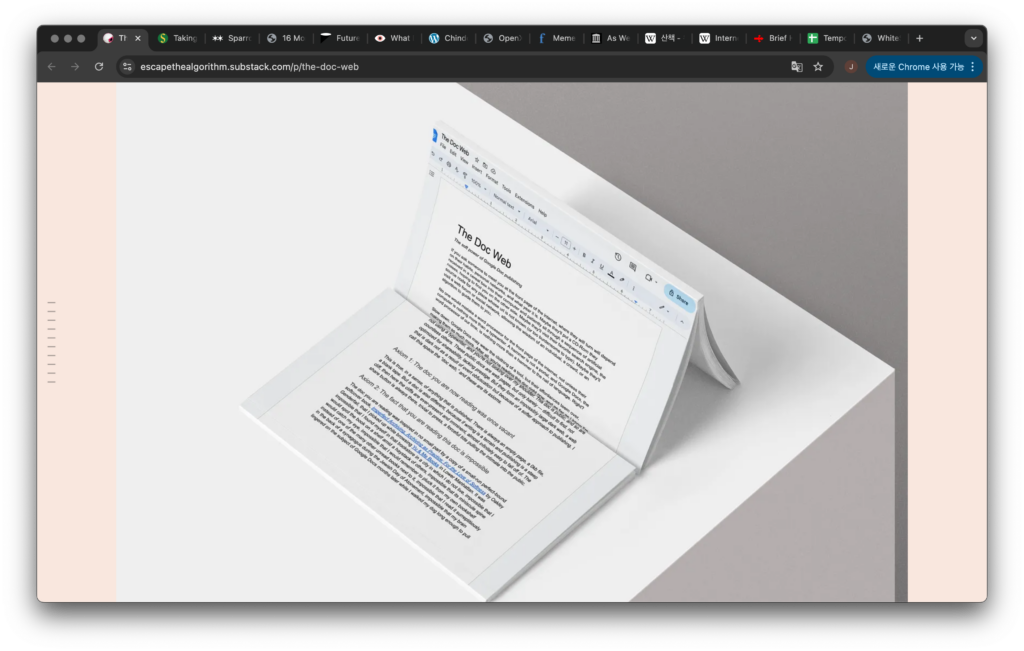Jump to first section in table-of-contents lines

[52, 303]
